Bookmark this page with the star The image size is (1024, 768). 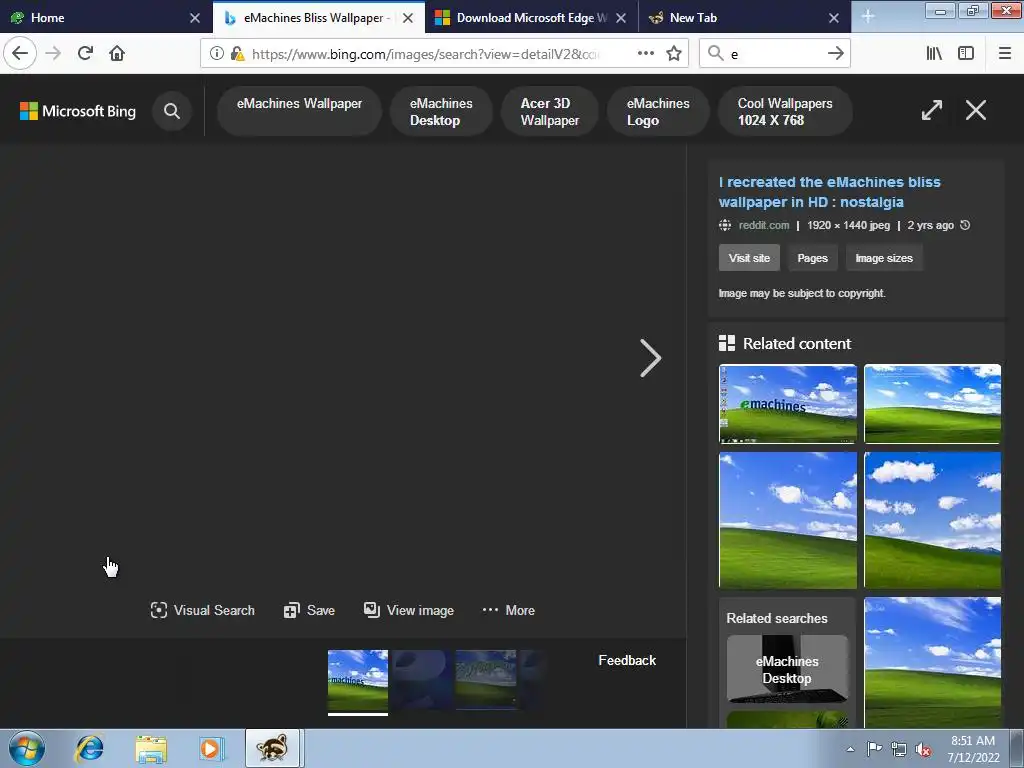point(674,54)
